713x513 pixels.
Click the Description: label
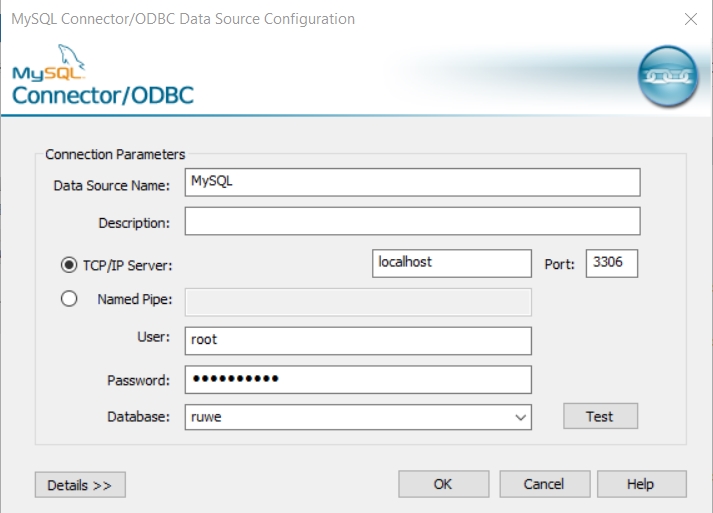134,223
